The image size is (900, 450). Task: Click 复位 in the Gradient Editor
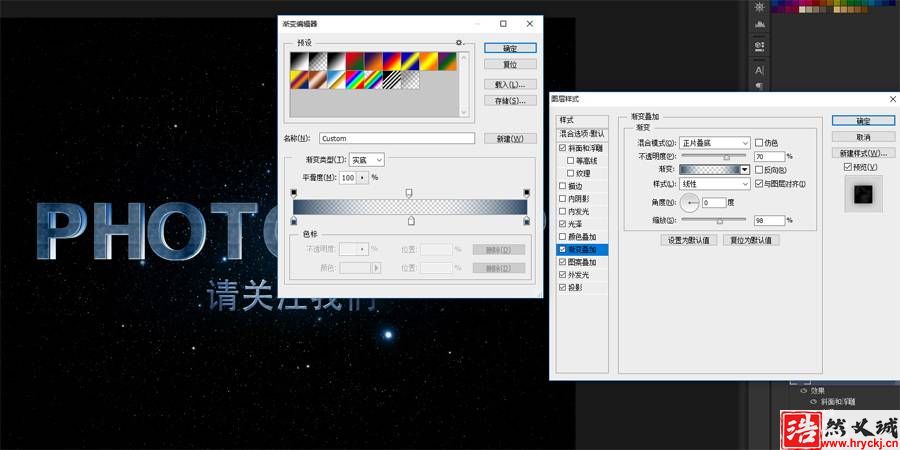tap(510, 64)
